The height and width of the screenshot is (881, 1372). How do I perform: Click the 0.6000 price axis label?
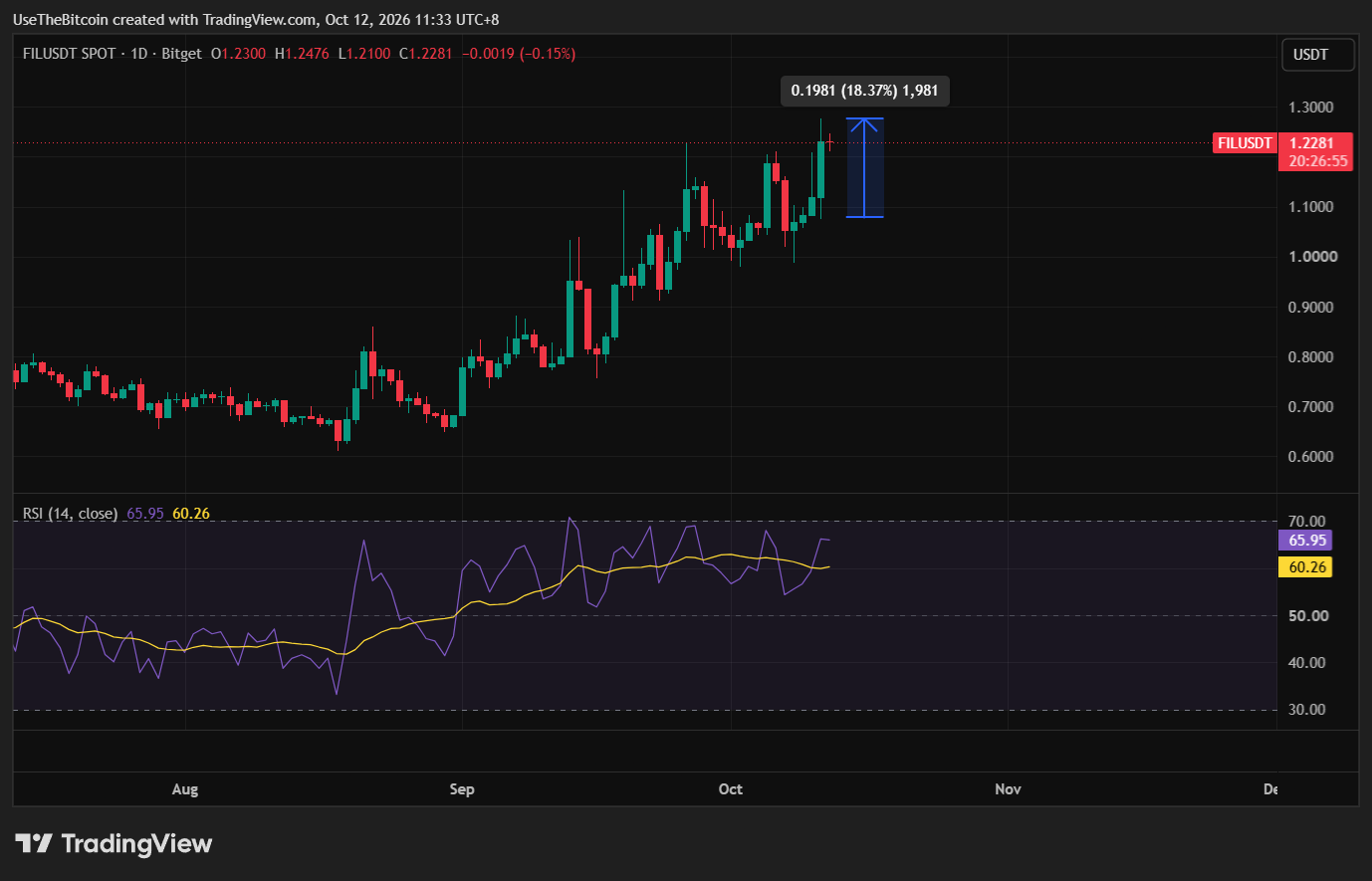pos(1311,457)
